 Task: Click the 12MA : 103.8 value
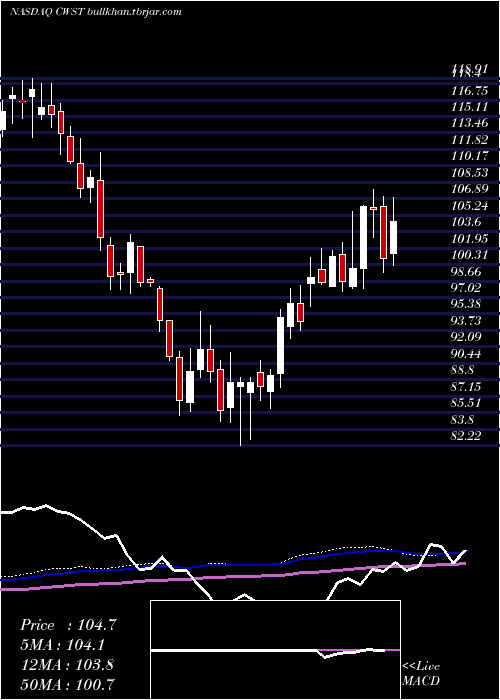point(67,665)
